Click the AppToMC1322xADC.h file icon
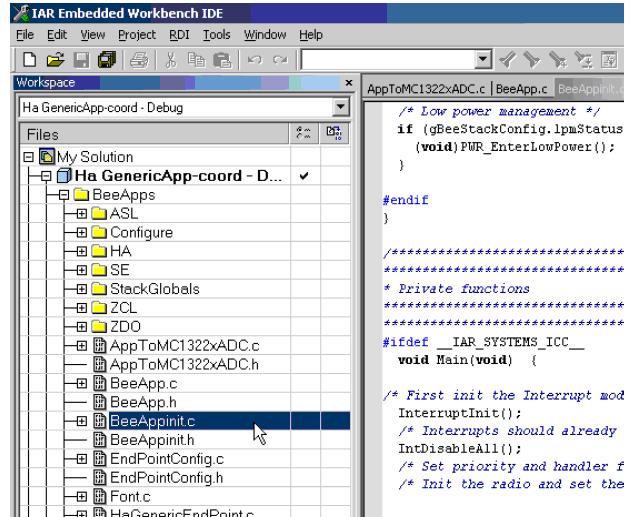Image resolution: width=636 pixels, height=517 pixels. (100, 364)
